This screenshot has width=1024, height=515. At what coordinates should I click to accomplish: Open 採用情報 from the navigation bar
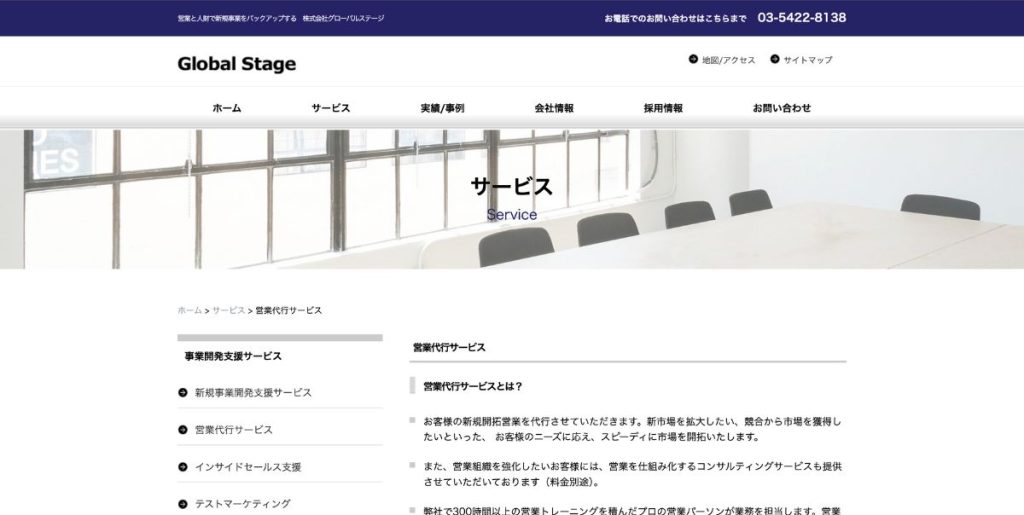point(663,108)
